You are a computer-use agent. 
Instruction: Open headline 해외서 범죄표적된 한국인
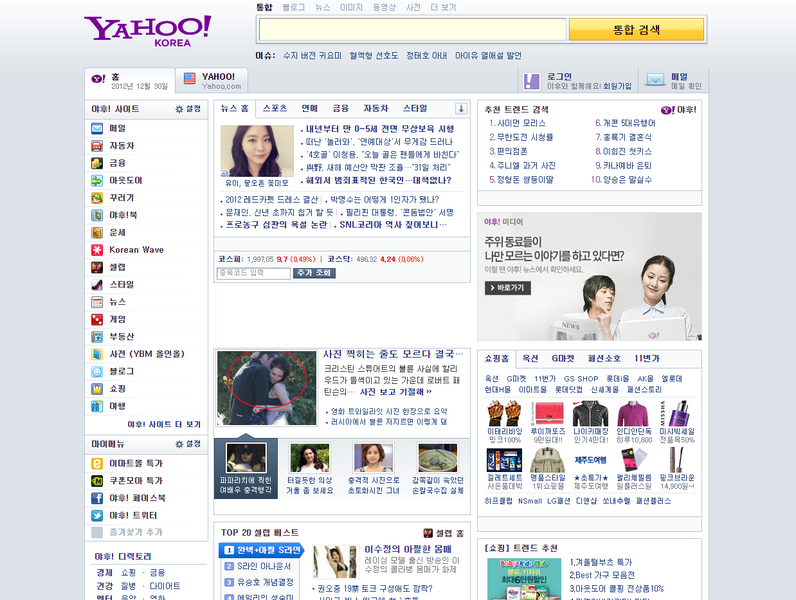coord(378,180)
